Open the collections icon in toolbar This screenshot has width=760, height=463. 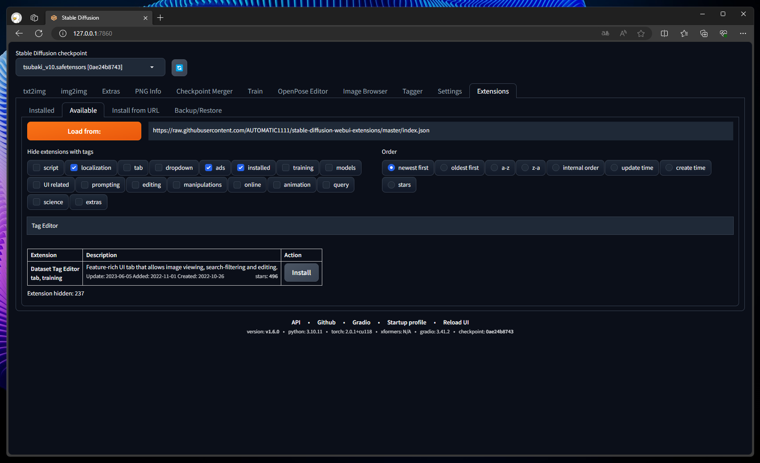[704, 33]
